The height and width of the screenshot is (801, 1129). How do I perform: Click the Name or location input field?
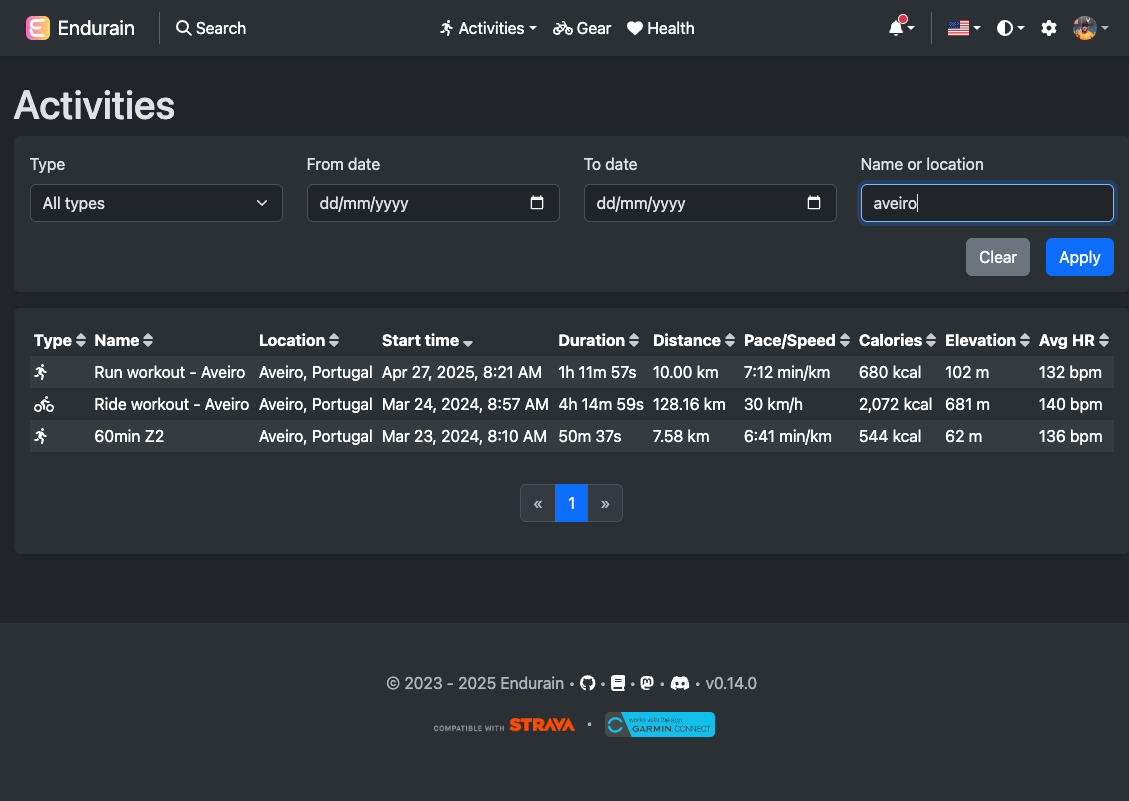tap(986, 203)
